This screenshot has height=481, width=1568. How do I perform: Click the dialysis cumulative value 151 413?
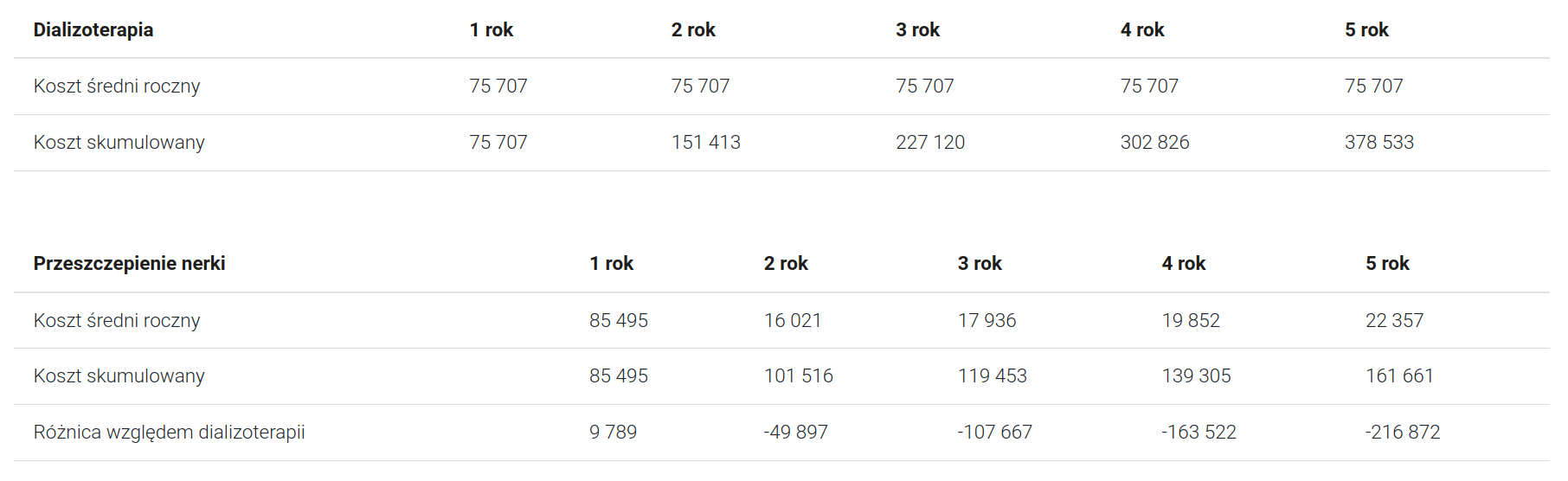pos(706,142)
